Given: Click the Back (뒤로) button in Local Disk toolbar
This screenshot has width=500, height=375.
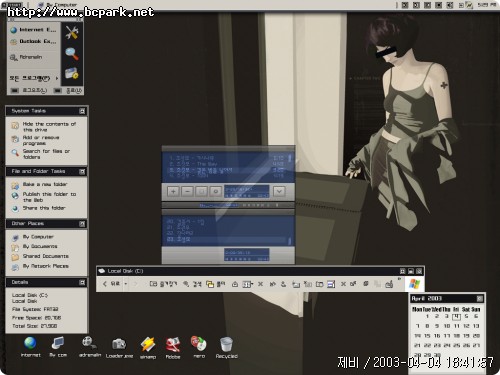Looking at the screenshot, I should click(111, 284).
